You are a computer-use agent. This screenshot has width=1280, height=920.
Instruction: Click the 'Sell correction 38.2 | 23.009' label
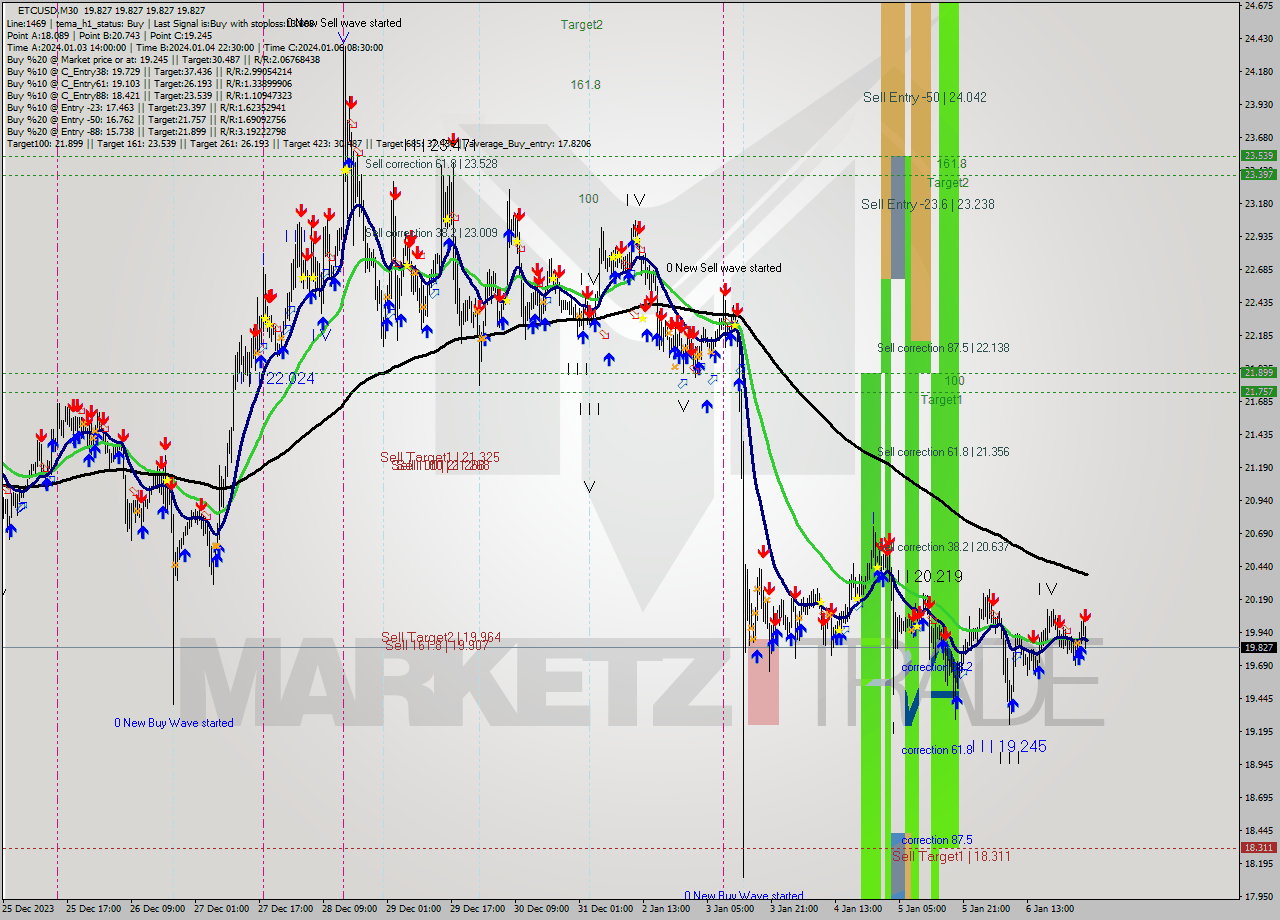coord(431,233)
